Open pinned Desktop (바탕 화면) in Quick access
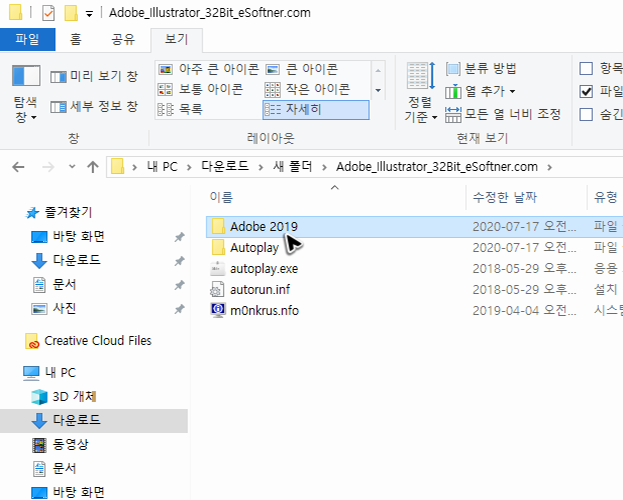The image size is (623, 500). 68,236
